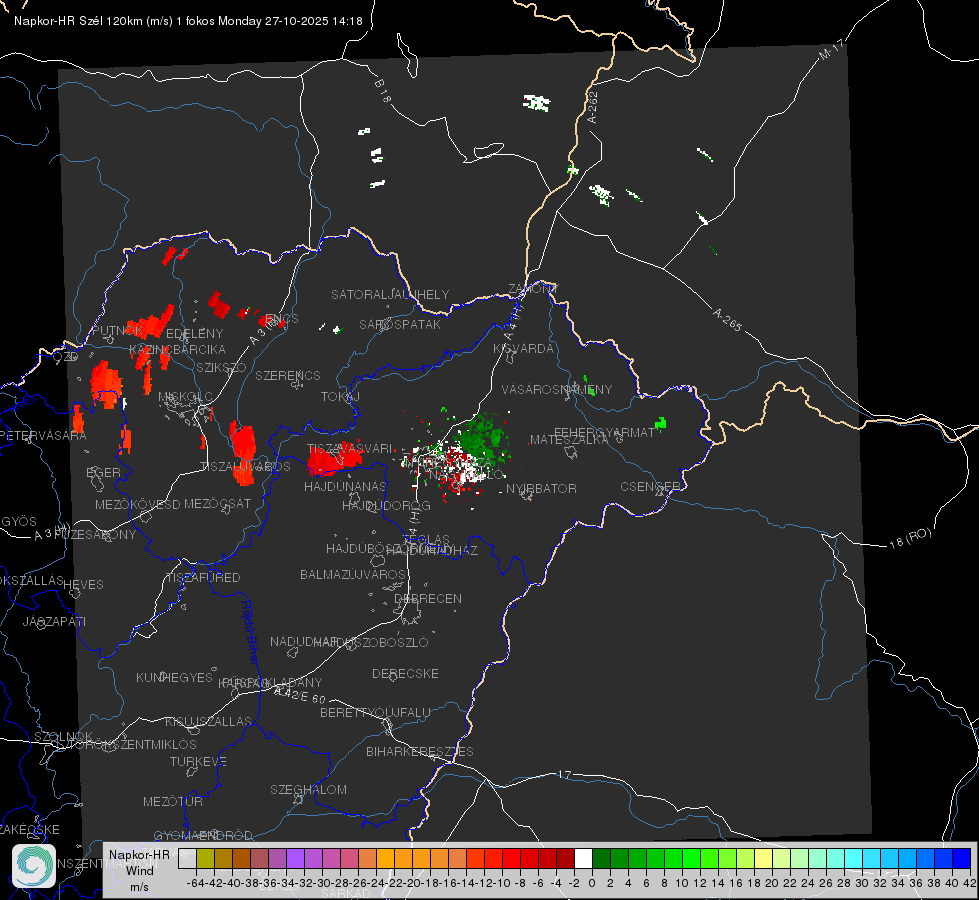Image resolution: width=979 pixels, height=900 pixels.
Task: Click the M-17 road label
Action: pyautogui.click(x=831, y=50)
